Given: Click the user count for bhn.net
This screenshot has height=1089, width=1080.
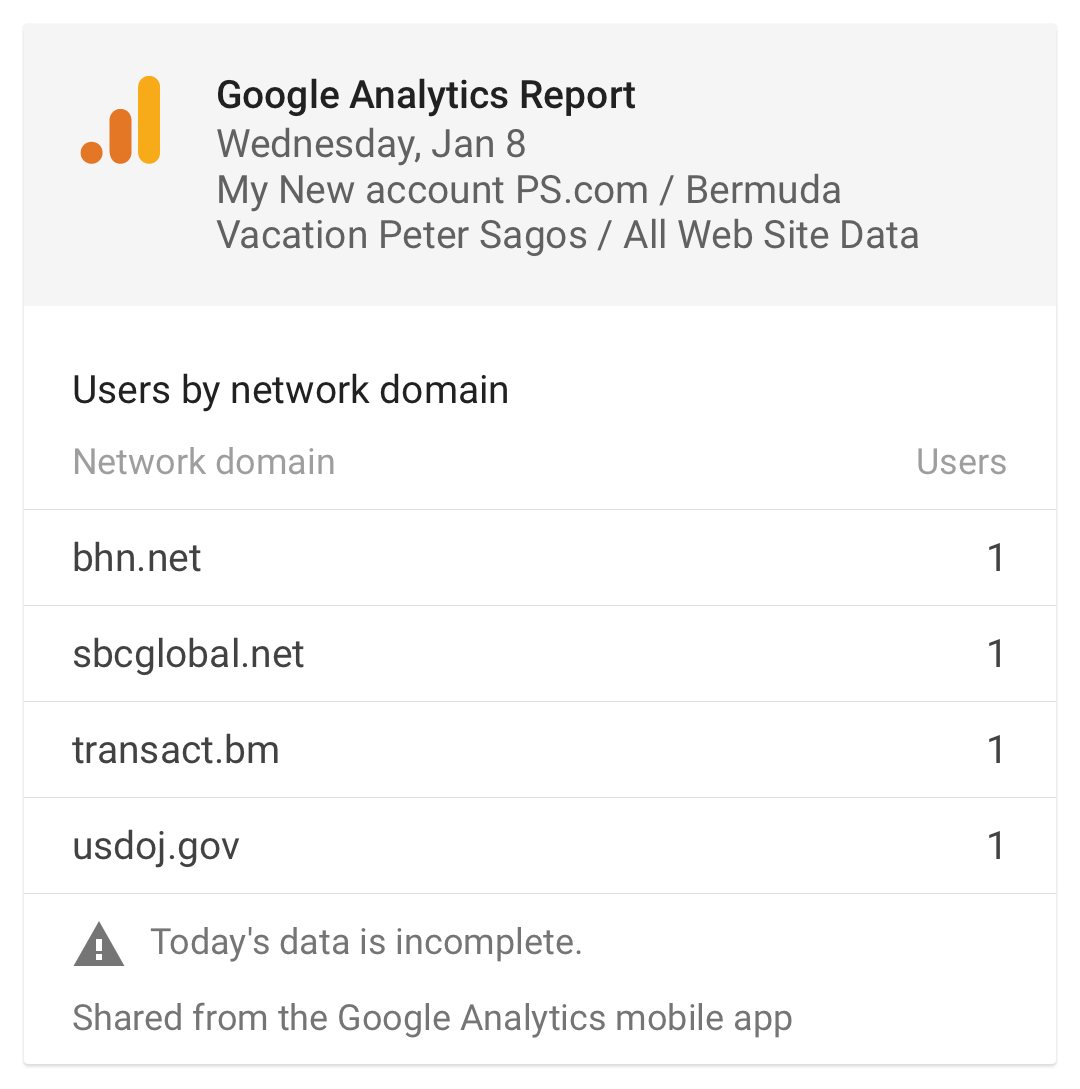Looking at the screenshot, I should click(996, 558).
